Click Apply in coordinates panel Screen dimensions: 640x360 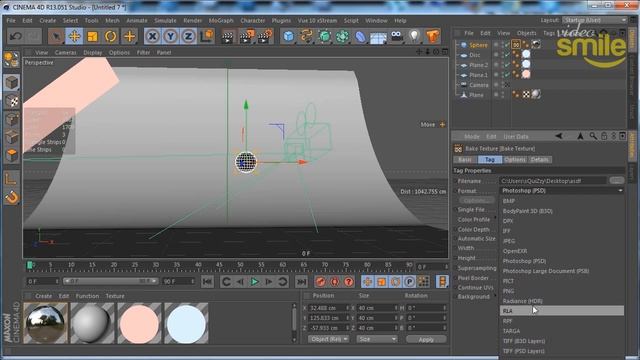coord(426,339)
